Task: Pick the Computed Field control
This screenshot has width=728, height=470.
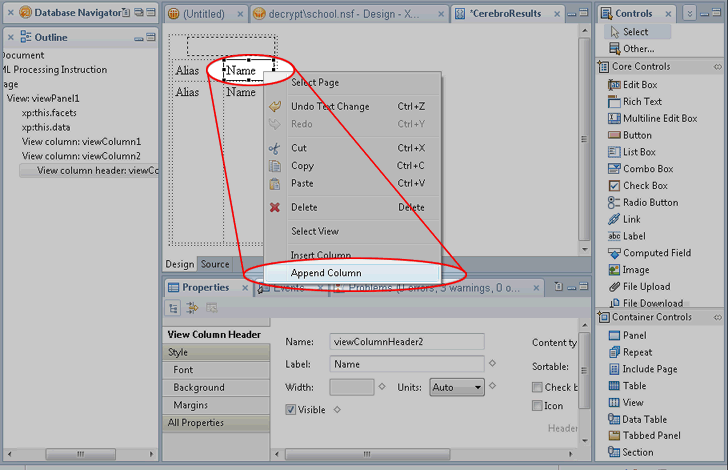Action: point(650,253)
